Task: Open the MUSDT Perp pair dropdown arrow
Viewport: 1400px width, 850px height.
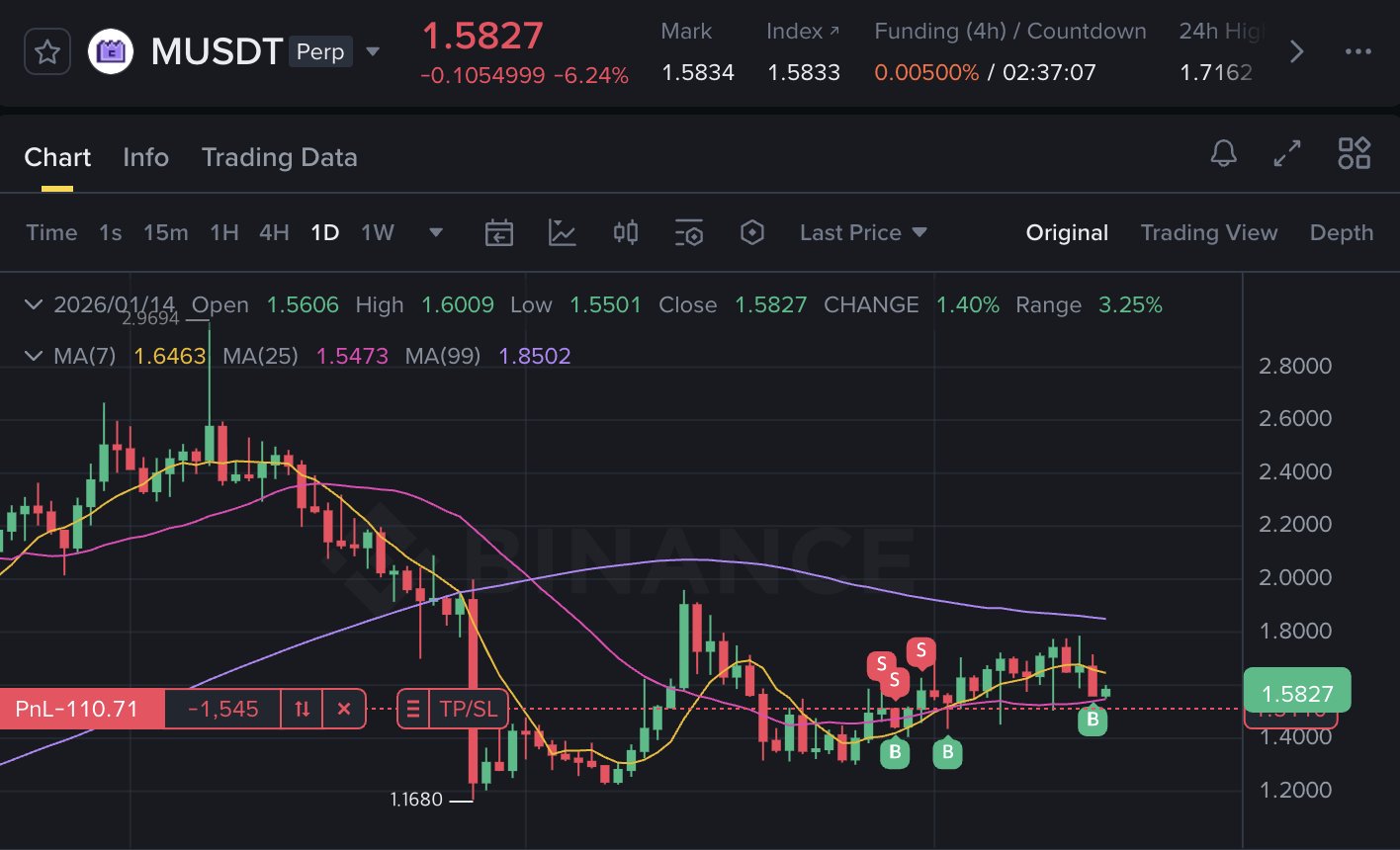Action: point(373,51)
